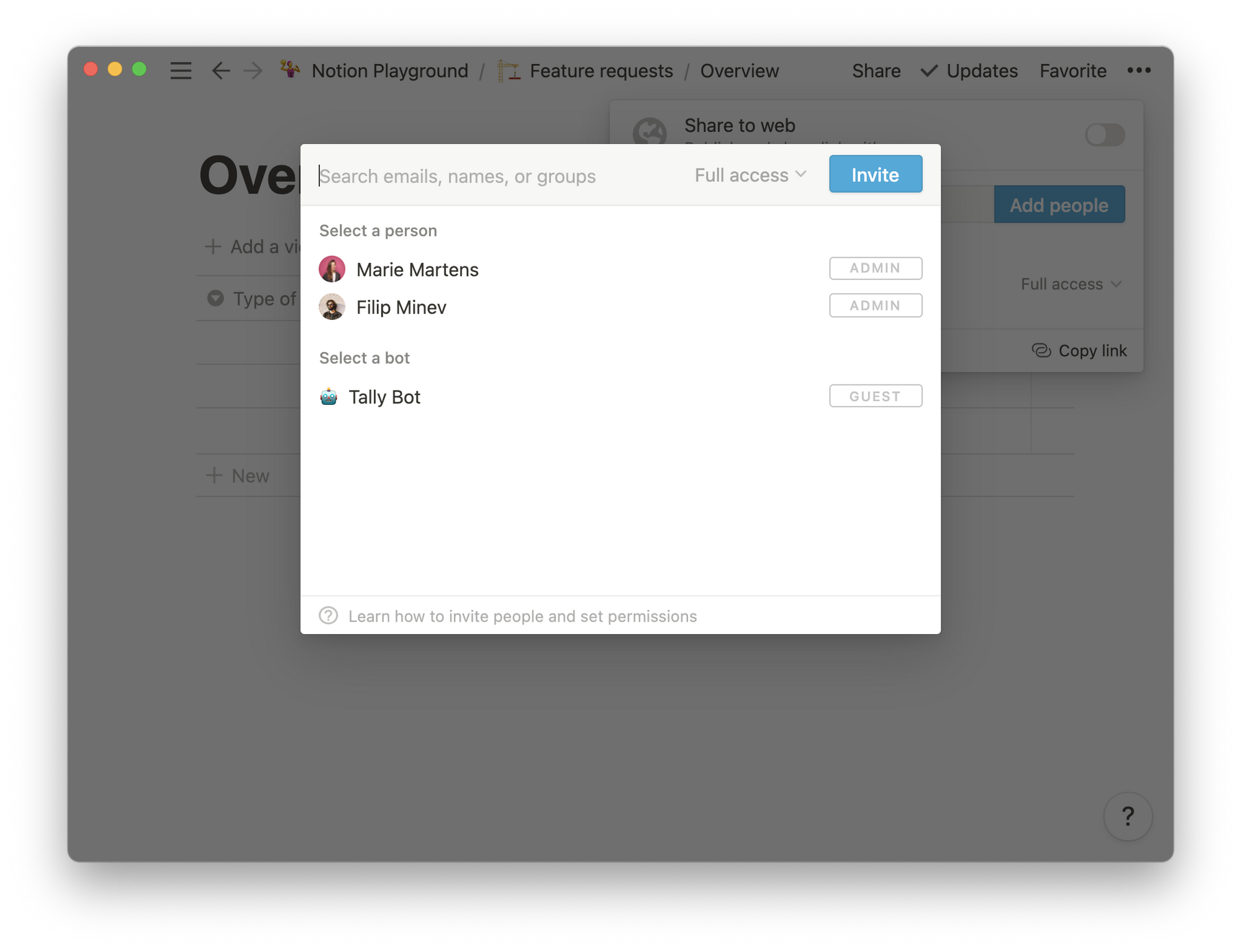Toggle the Share to web switch
This screenshot has width=1242, height=952.
pyautogui.click(x=1105, y=134)
